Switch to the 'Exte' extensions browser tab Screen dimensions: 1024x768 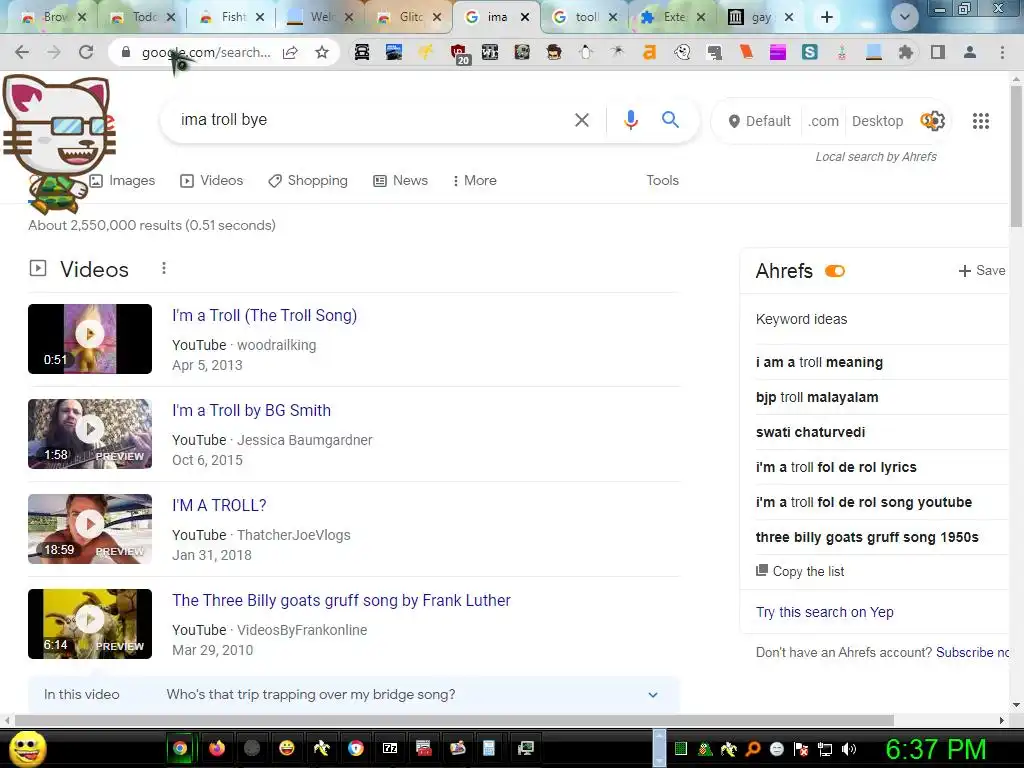point(674,17)
